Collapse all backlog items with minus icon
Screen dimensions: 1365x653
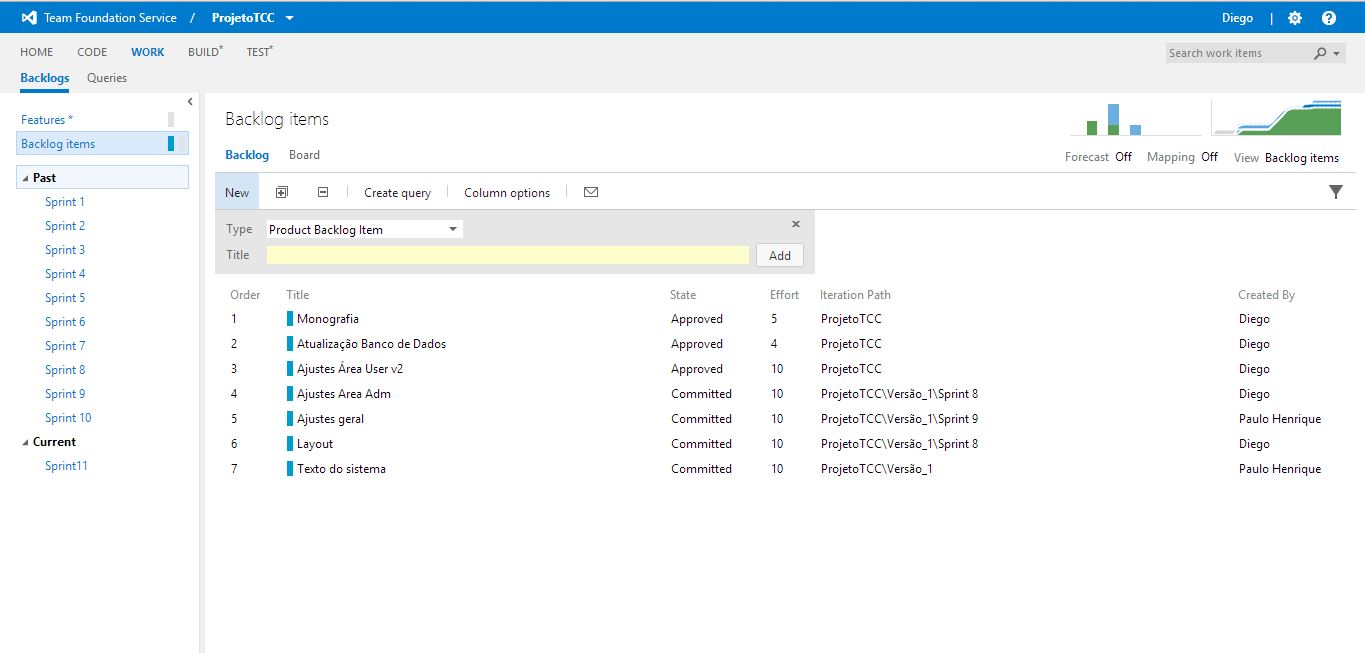point(323,192)
